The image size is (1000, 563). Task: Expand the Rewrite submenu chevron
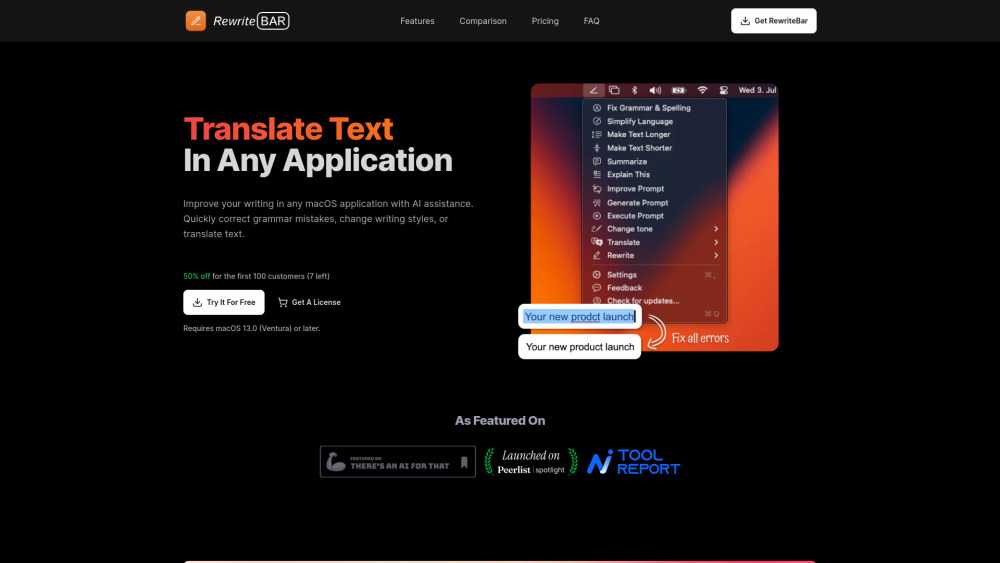click(716, 256)
